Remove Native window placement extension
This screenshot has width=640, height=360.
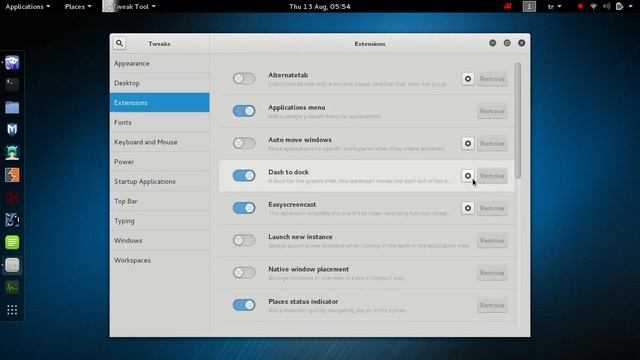point(492,273)
